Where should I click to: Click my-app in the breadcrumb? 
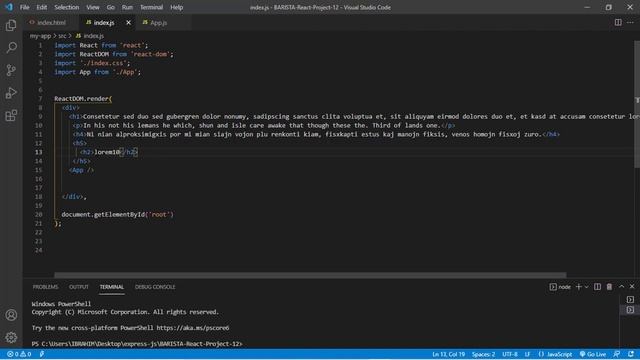[x=40, y=36]
